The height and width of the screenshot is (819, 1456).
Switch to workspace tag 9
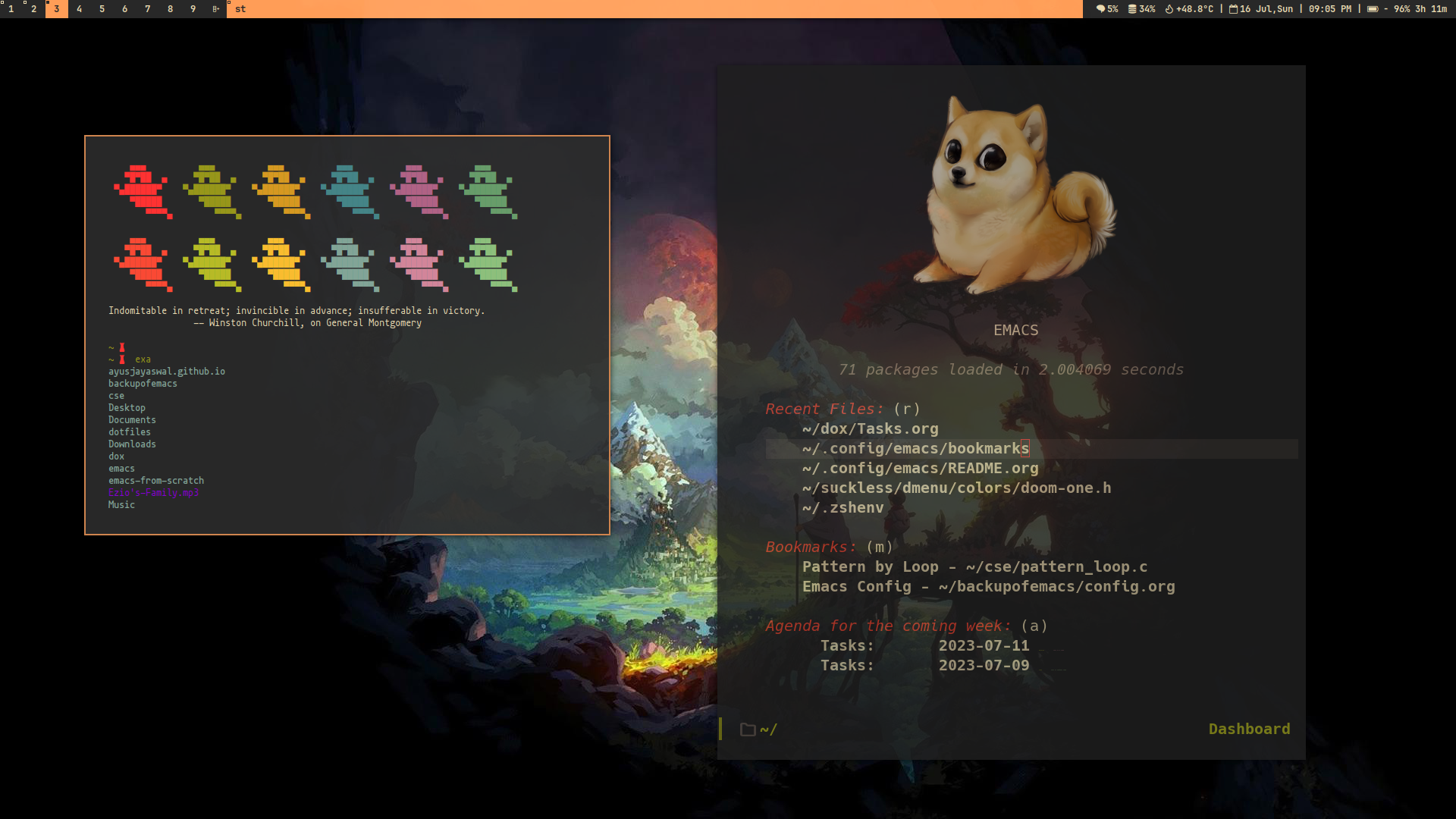(x=193, y=9)
